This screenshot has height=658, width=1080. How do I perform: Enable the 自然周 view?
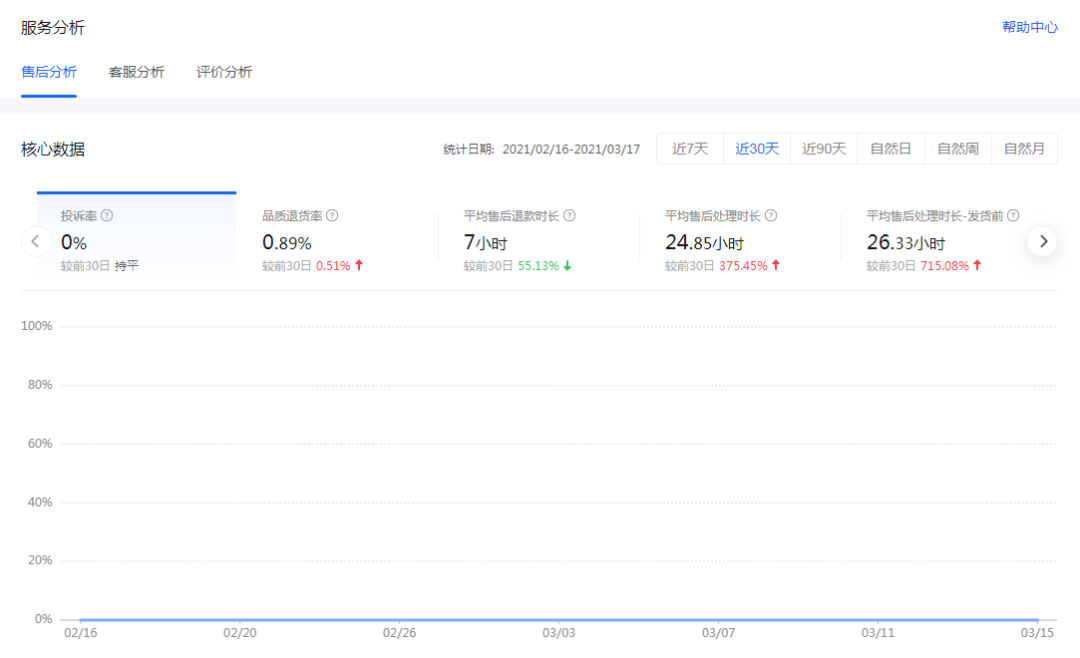point(957,148)
